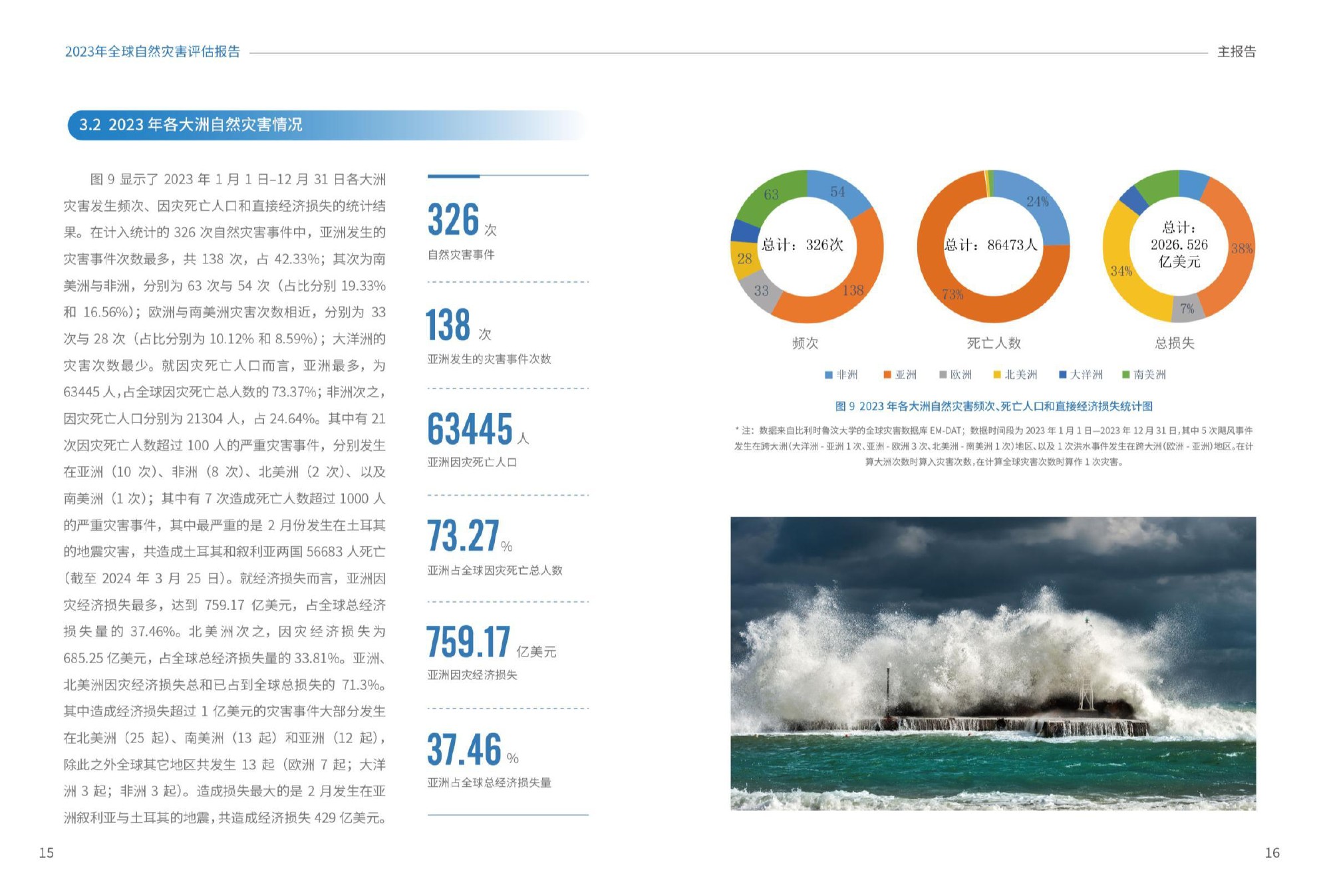
Task: Click the 死亡人数 chart label
Action: [994, 343]
